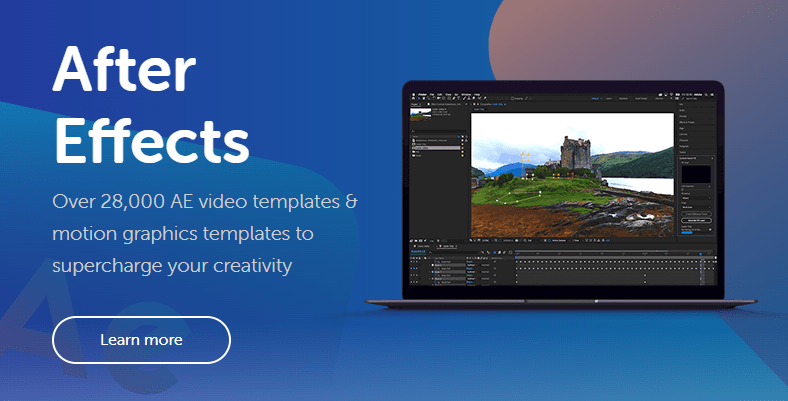Viewport: 788px width, 401px height.
Task: Click the Apple menu icon on laptop screen
Action: click(414, 94)
